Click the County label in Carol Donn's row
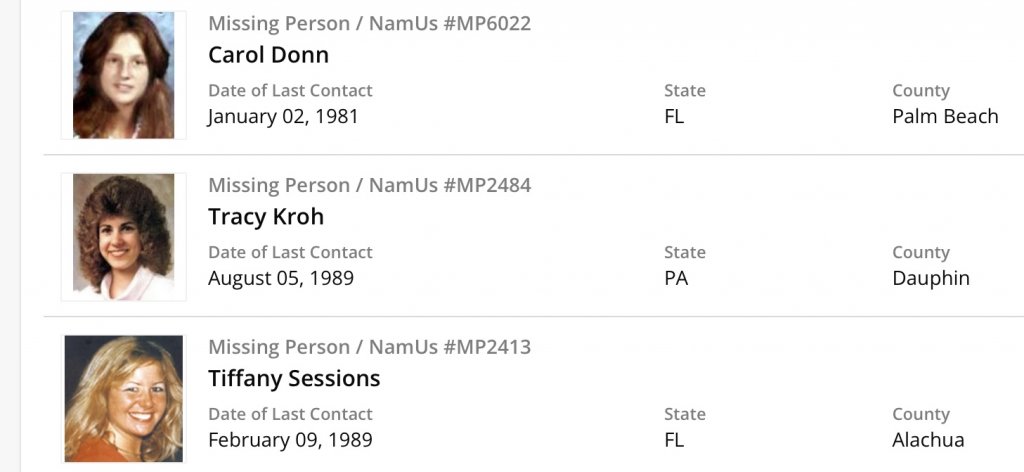The height and width of the screenshot is (472, 1024). 920,90
